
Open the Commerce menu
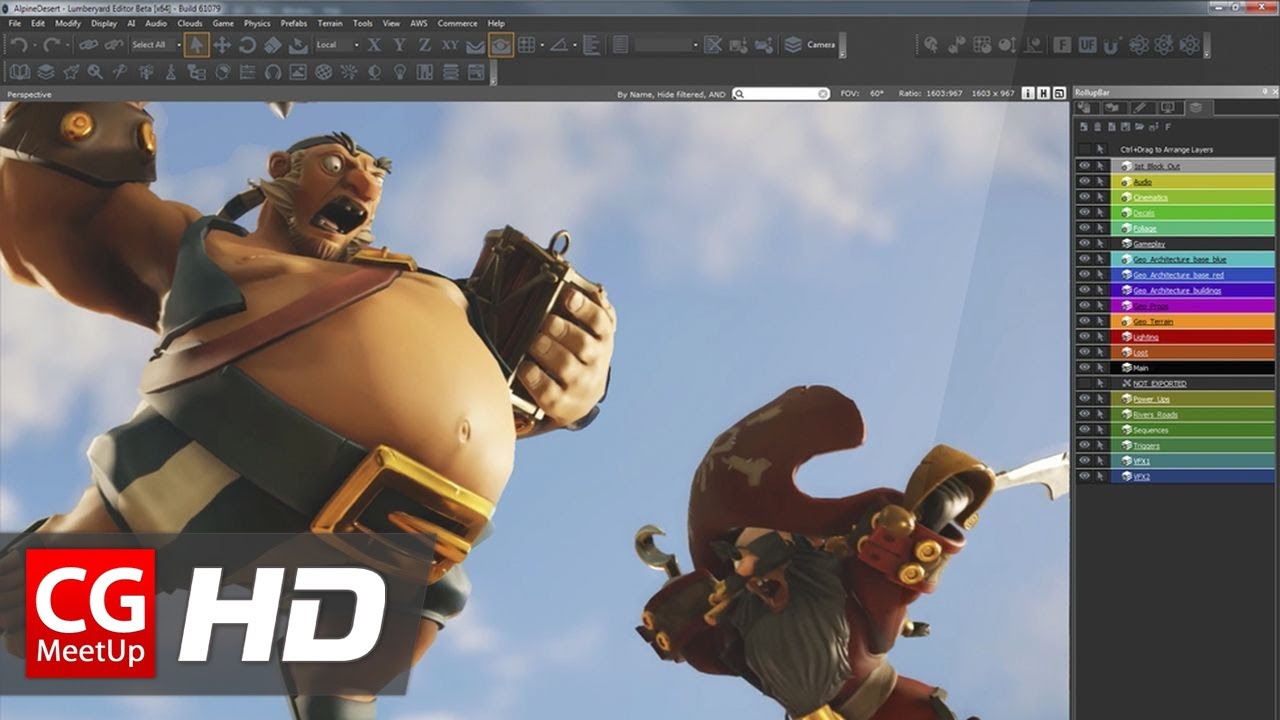point(457,23)
